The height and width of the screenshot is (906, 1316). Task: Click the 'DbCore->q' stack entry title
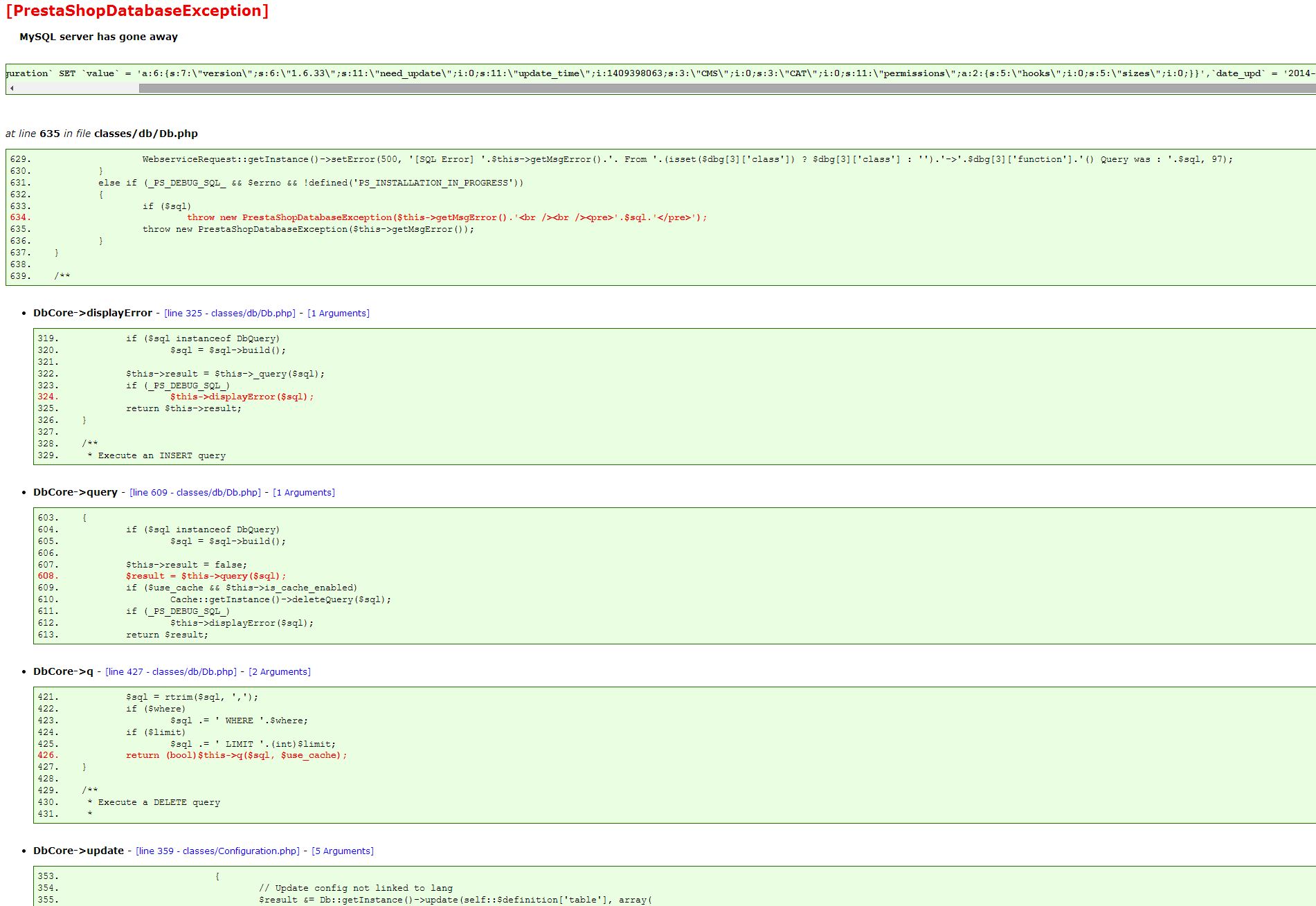tap(63, 671)
